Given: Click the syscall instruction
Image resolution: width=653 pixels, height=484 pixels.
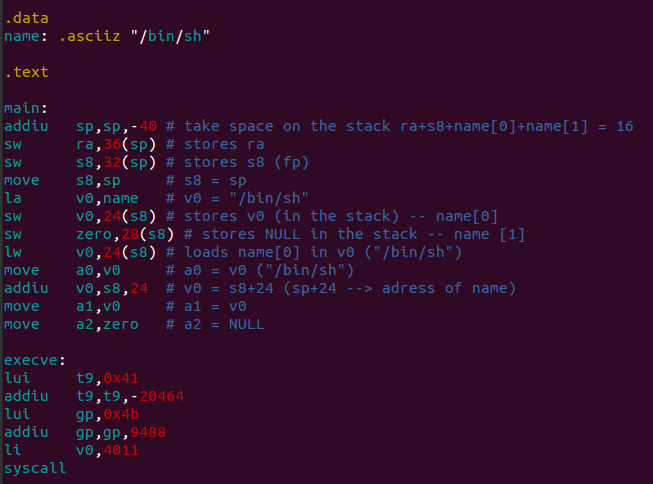Looking at the screenshot, I should click(x=35, y=468).
